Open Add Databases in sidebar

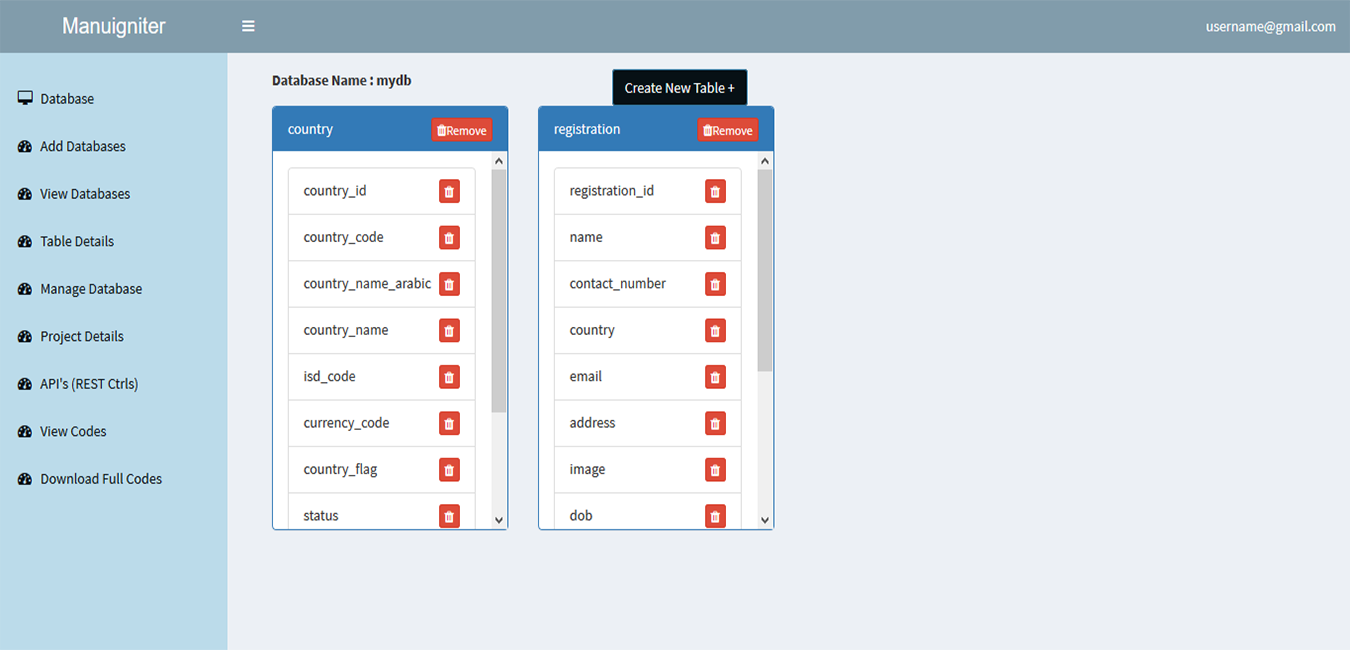pyautogui.click(x=82, y=147)
